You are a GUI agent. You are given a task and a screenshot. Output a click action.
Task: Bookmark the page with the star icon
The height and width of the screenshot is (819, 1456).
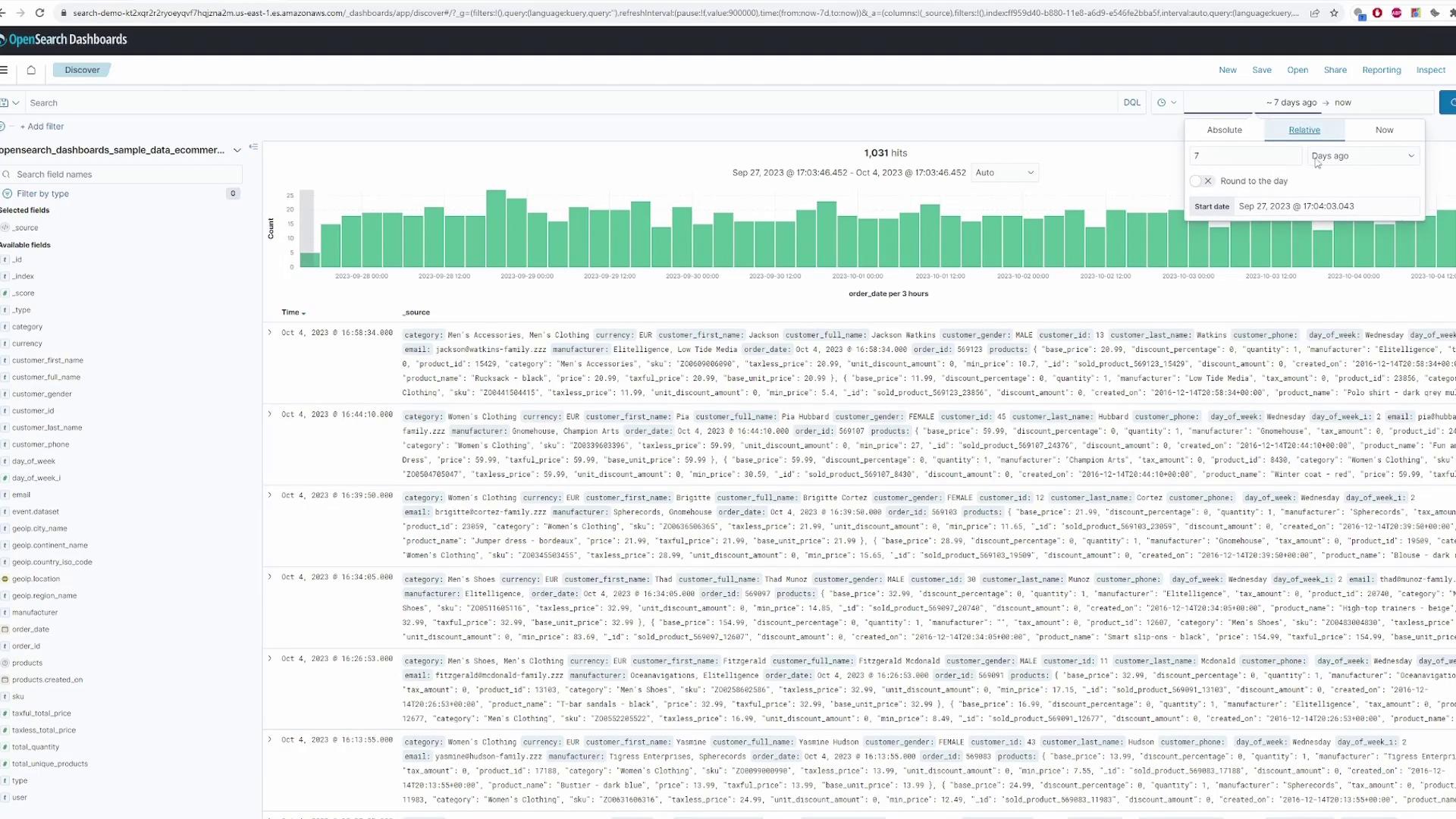click(1334, 13)
